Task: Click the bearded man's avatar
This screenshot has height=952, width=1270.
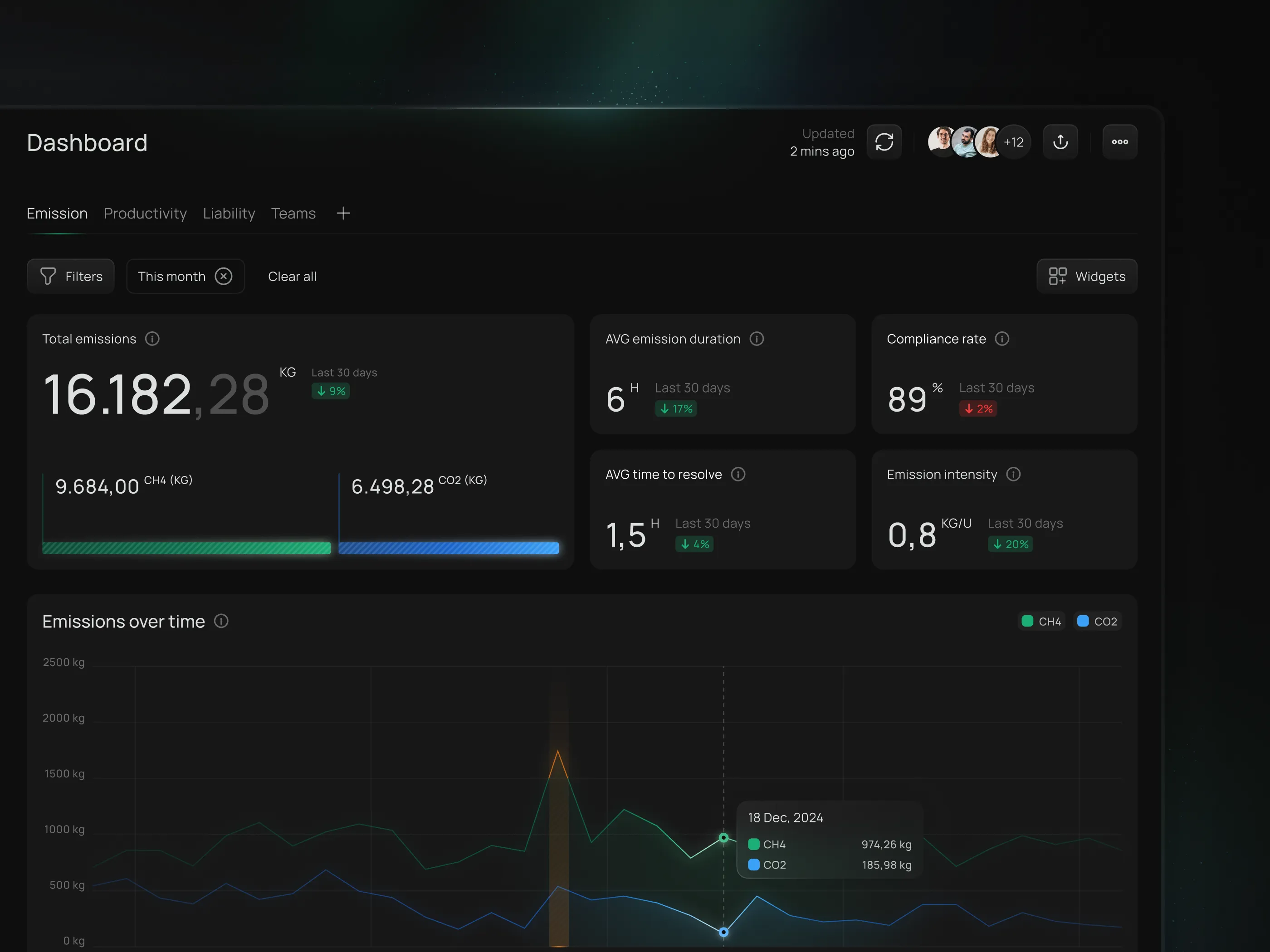Action: click(x=966, y=142)
